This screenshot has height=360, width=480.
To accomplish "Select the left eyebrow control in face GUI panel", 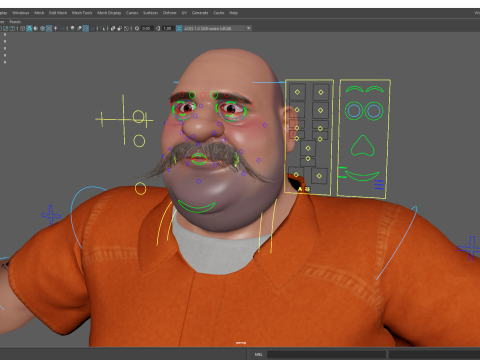I will tap(354, 89).
